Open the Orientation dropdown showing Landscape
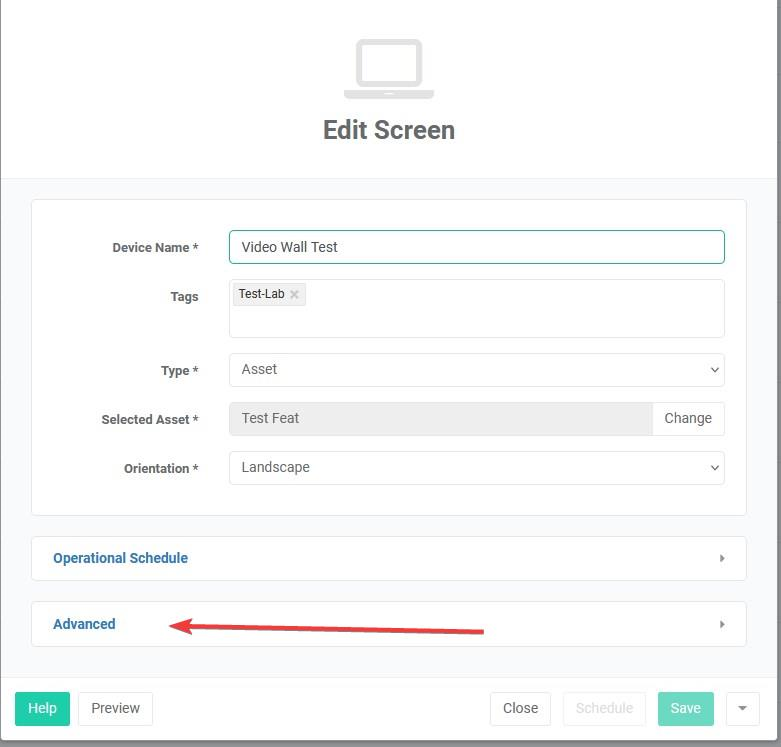The image size is (781, 747). [x=477, y=468]
